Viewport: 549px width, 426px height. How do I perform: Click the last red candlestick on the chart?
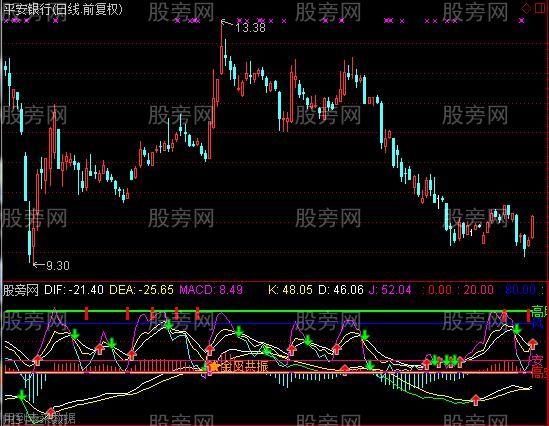tap(533, 227)
